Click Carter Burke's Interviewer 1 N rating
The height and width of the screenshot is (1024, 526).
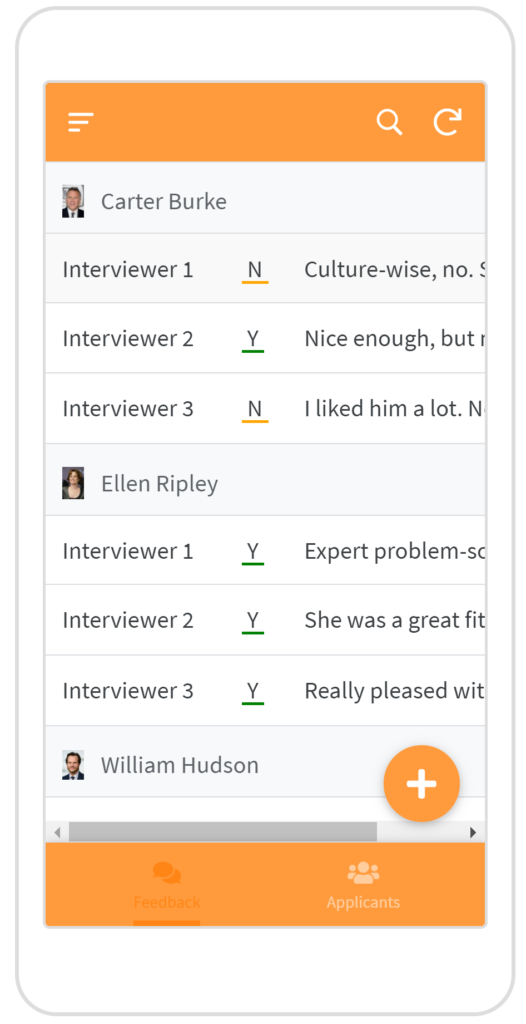[255, 270]
